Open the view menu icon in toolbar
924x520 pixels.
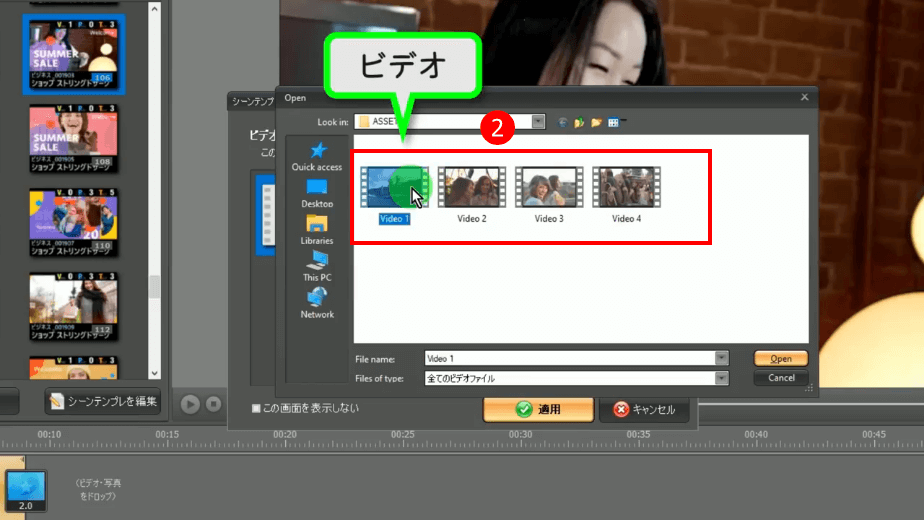[615, 122]
